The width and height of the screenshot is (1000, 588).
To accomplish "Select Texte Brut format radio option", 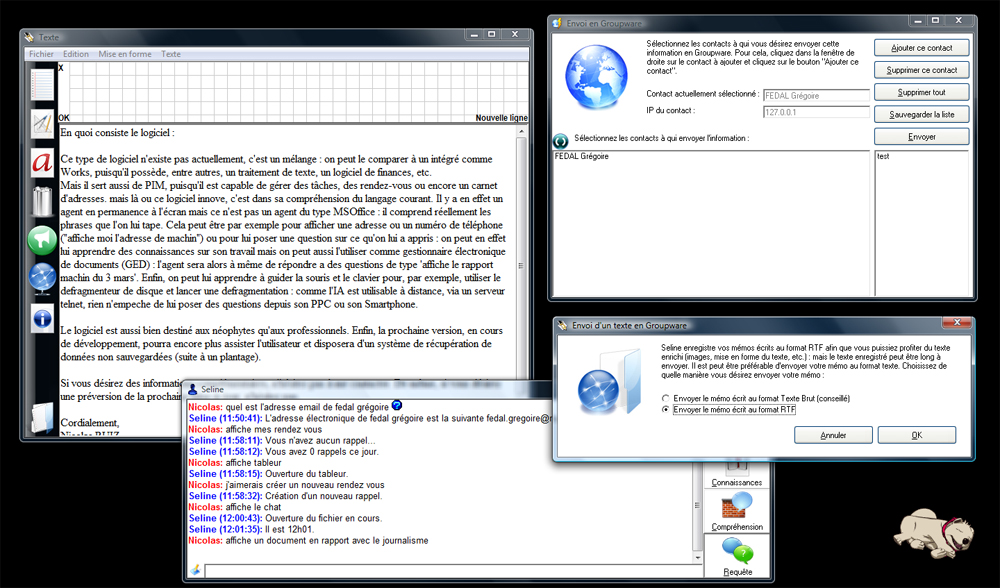I will tap(666, 398).
